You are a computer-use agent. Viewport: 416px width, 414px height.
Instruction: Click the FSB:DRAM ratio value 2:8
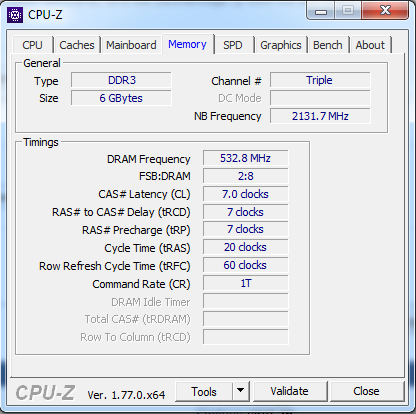[x=246, y=176]
